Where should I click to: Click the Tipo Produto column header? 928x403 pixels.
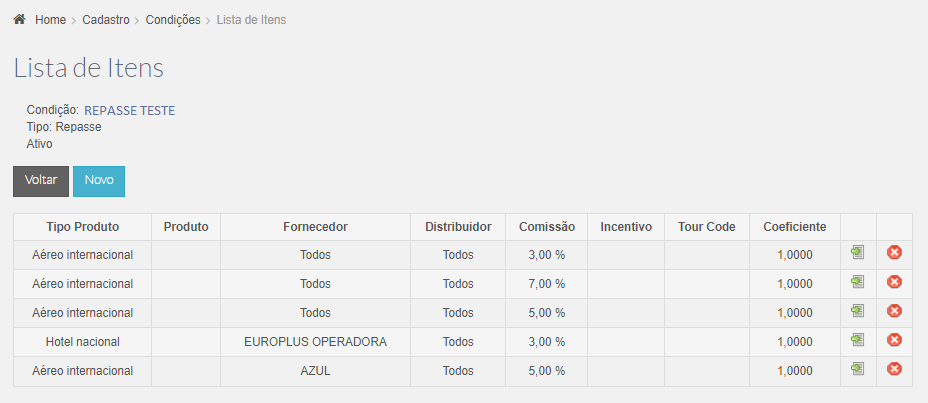[83, 227]
